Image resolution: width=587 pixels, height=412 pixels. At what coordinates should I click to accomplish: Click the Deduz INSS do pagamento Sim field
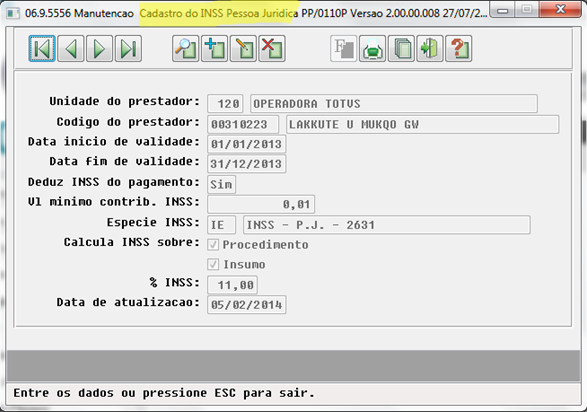coord(222,184)
